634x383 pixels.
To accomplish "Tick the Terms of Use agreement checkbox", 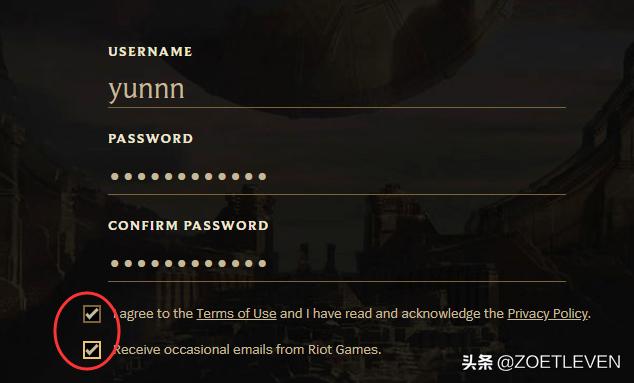I will pos(92,314).
